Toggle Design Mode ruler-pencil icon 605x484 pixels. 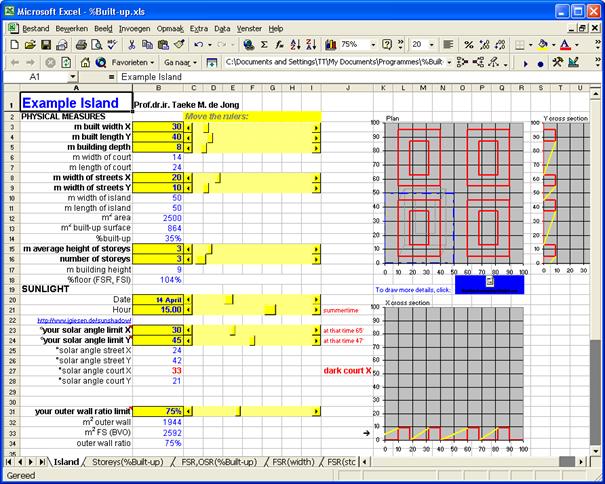(x=573, y=62)
